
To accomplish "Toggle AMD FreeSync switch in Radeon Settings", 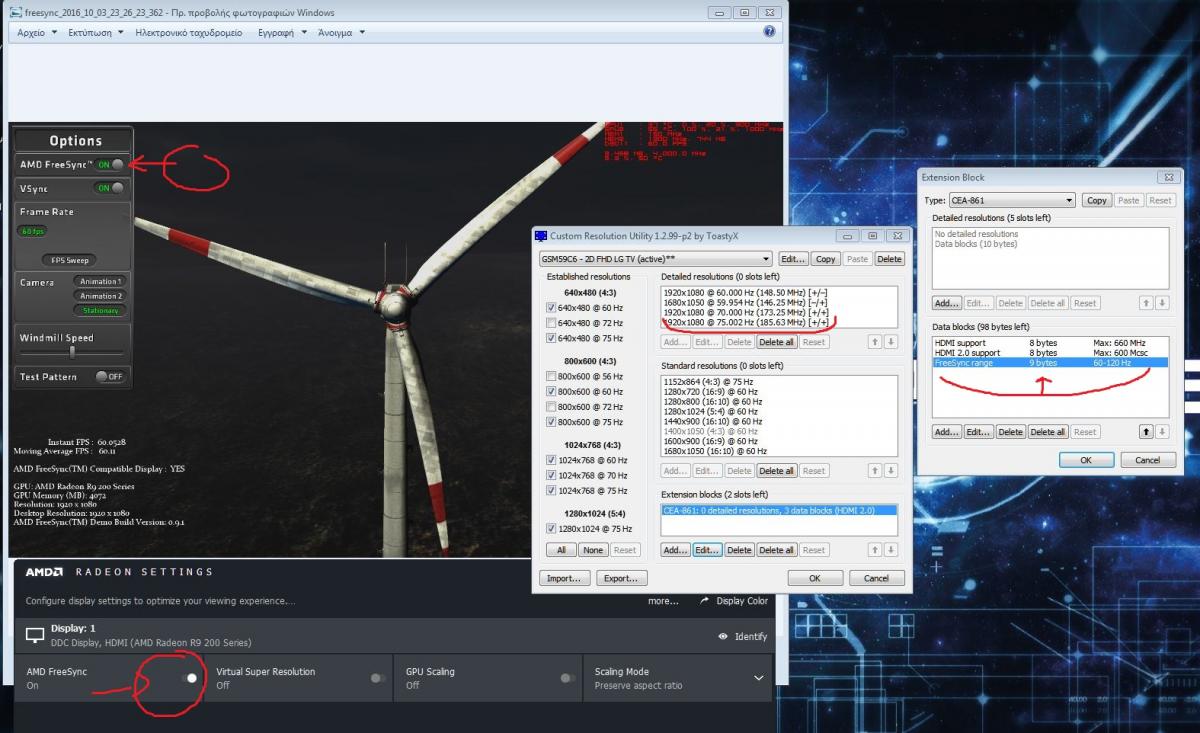I will pos(187,678).
